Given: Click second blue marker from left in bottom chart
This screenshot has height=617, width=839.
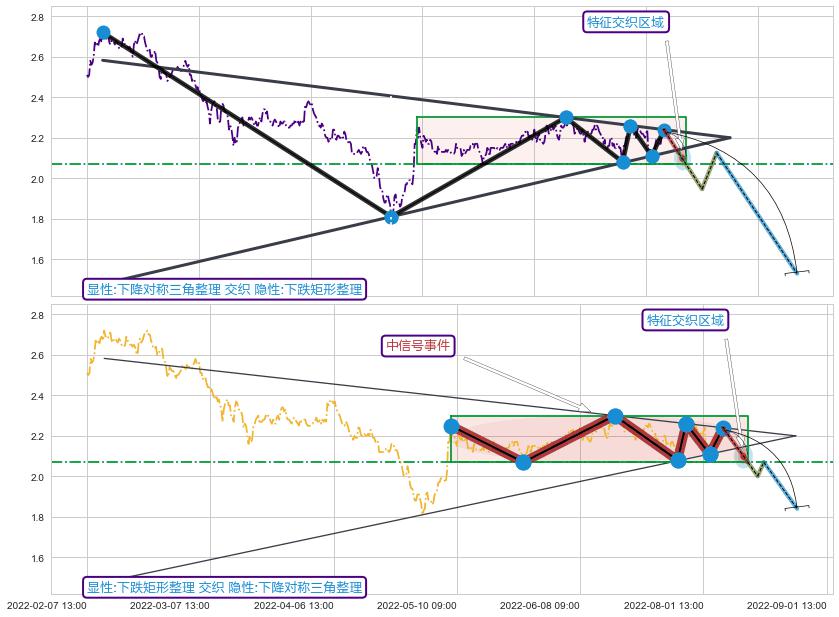Looking at the screenshot, I should coord(523,462).
